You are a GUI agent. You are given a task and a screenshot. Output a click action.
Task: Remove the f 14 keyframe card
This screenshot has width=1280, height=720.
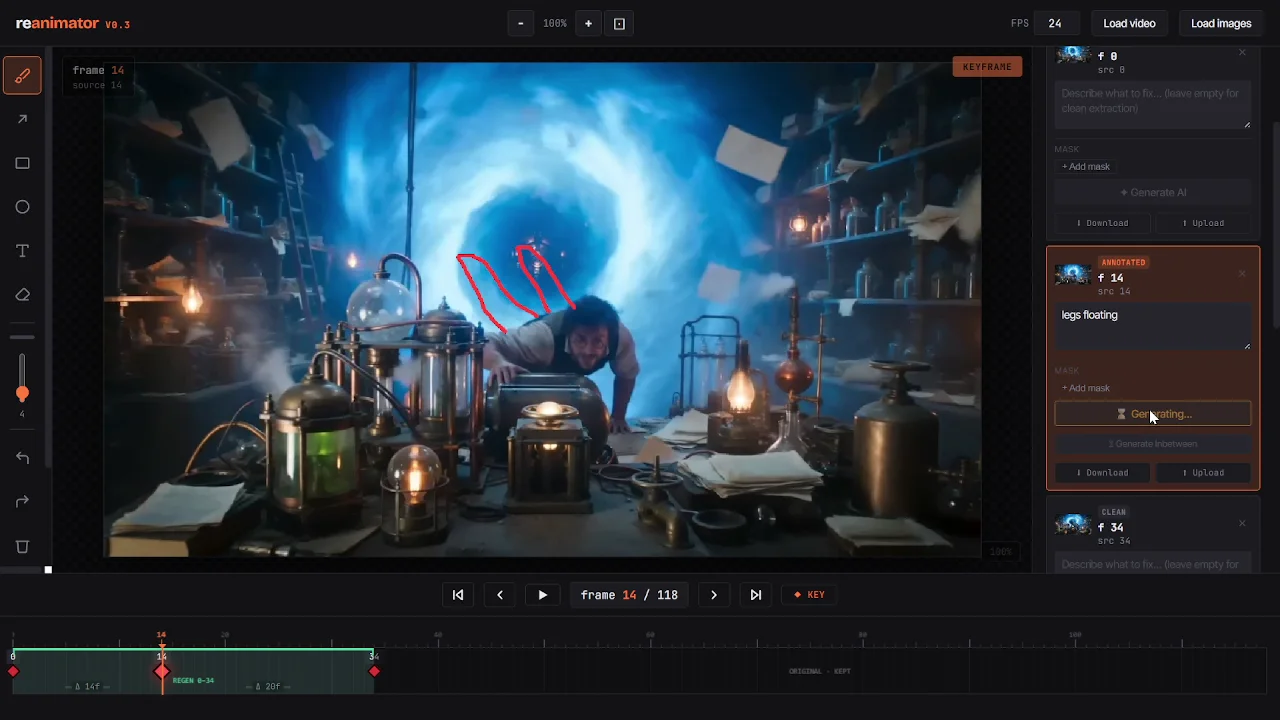click(x=1243, y=274)
